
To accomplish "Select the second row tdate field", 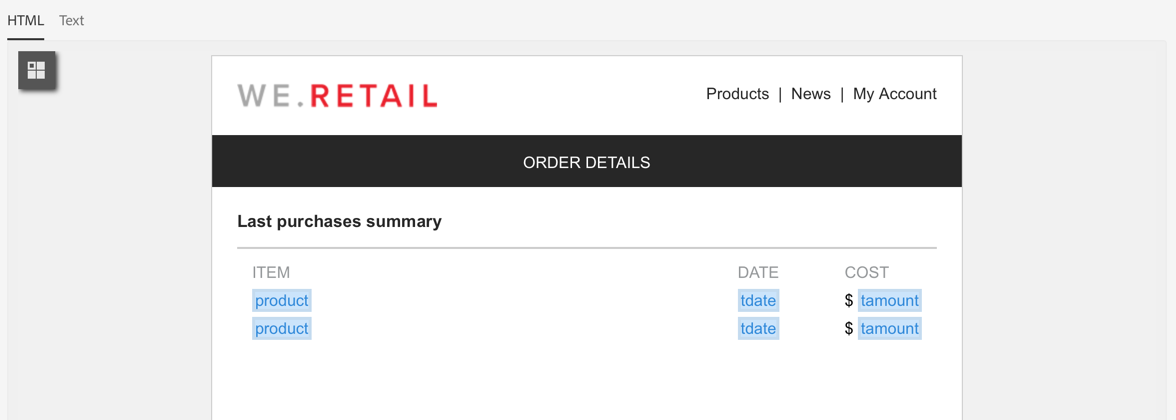I will coord(758,328).
